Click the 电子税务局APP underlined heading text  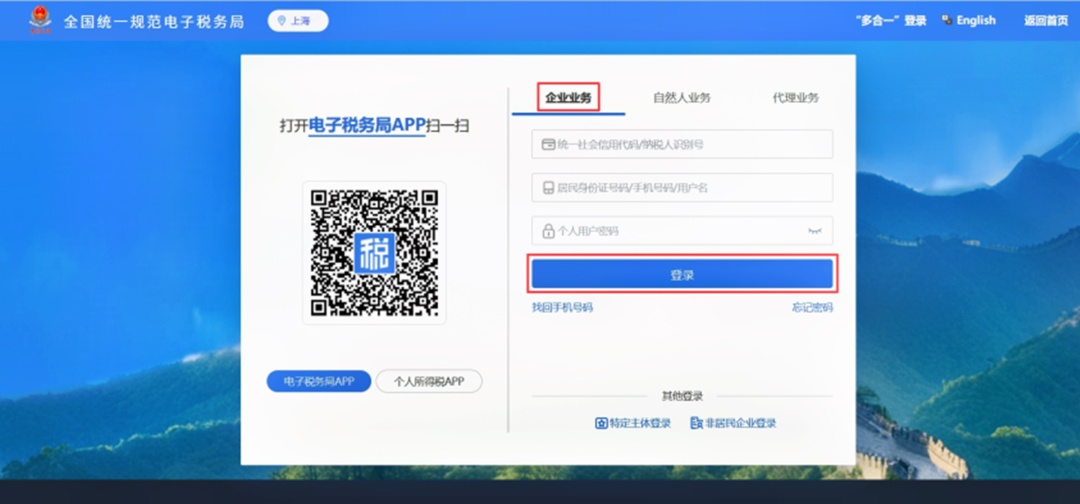[366, 125]
